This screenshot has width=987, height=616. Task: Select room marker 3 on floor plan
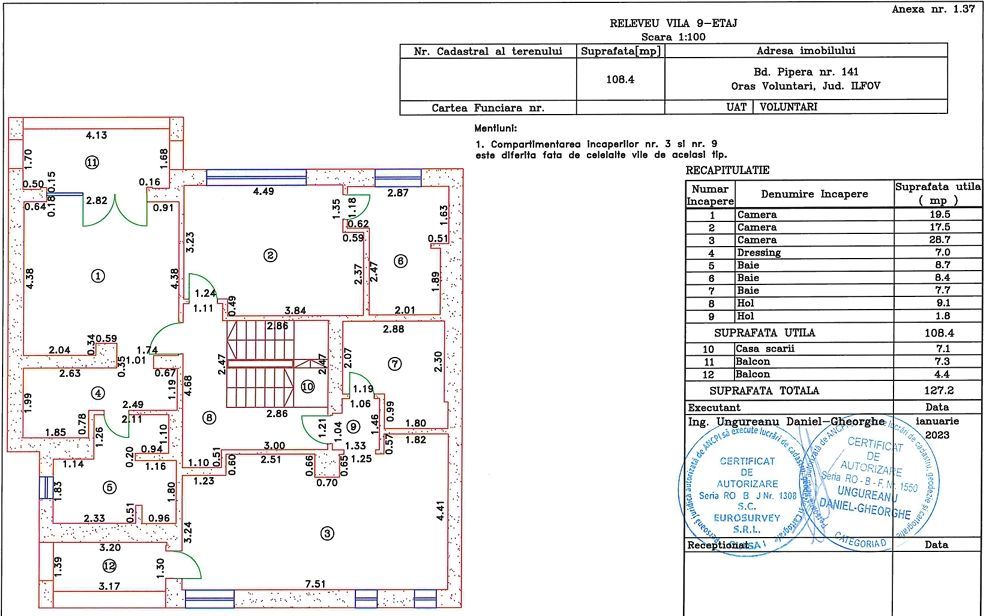click(x=327, y=534)
